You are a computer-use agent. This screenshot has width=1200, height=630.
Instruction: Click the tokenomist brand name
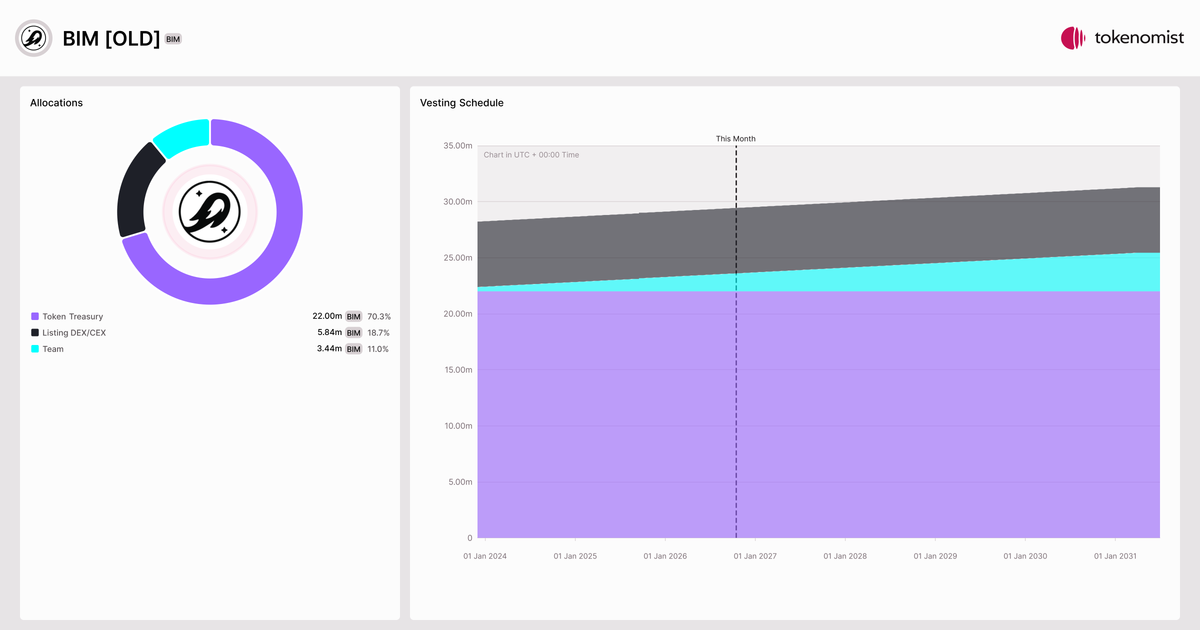(1139, 38)
